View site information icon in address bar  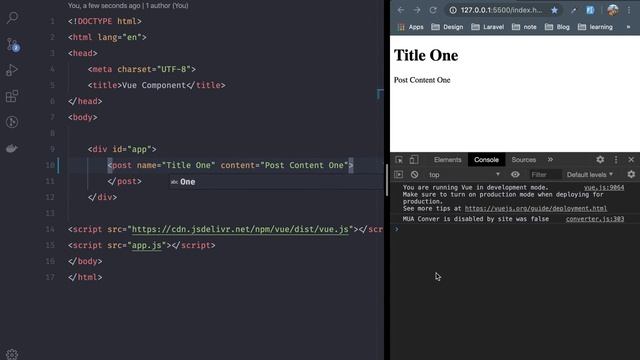pyautogui.click(x=453, y=10)
